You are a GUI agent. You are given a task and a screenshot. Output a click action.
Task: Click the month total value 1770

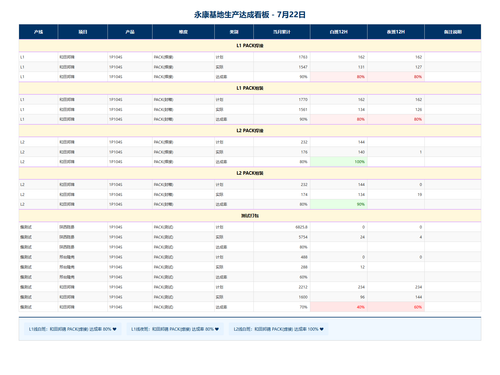click(303, 99)
